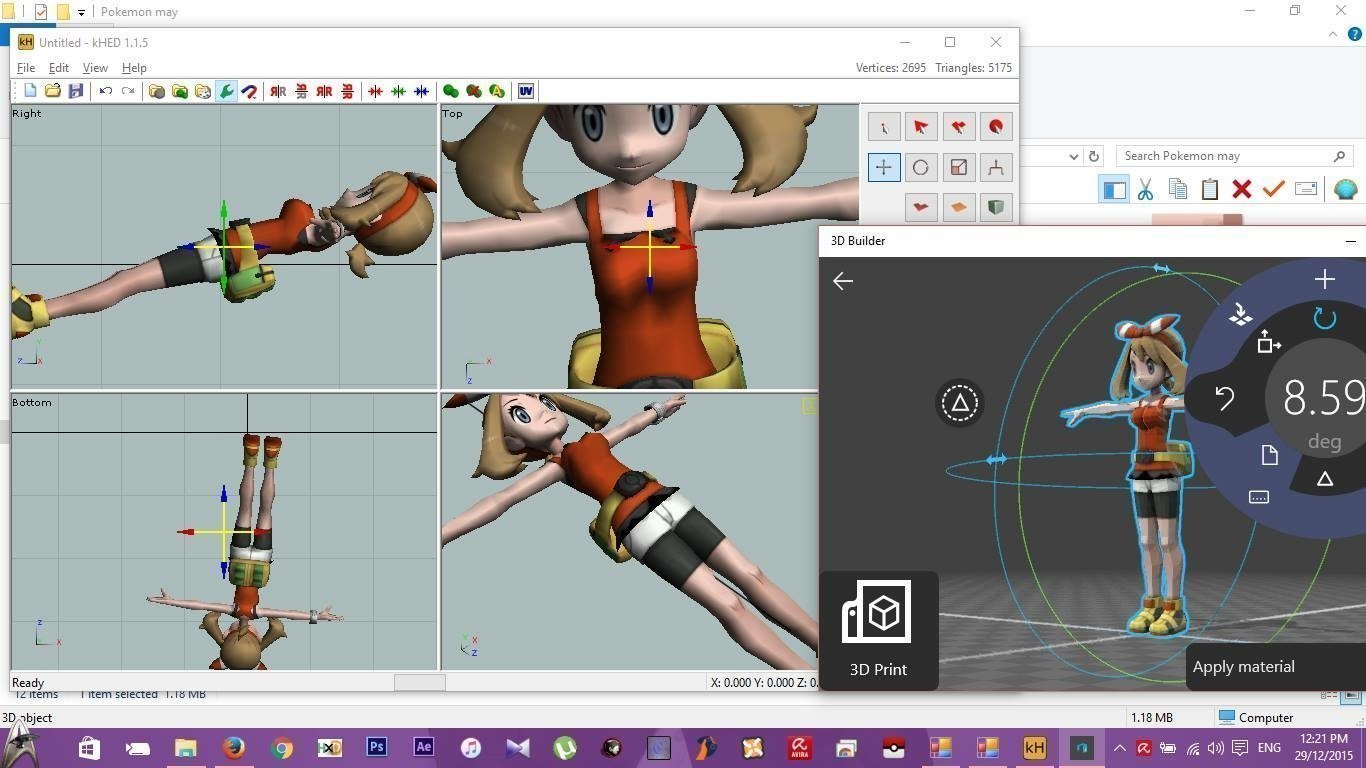The width and height of the screenshot is (1366, 768).
Task: Choose the create polygon shape tool
Action: [921, 207]
